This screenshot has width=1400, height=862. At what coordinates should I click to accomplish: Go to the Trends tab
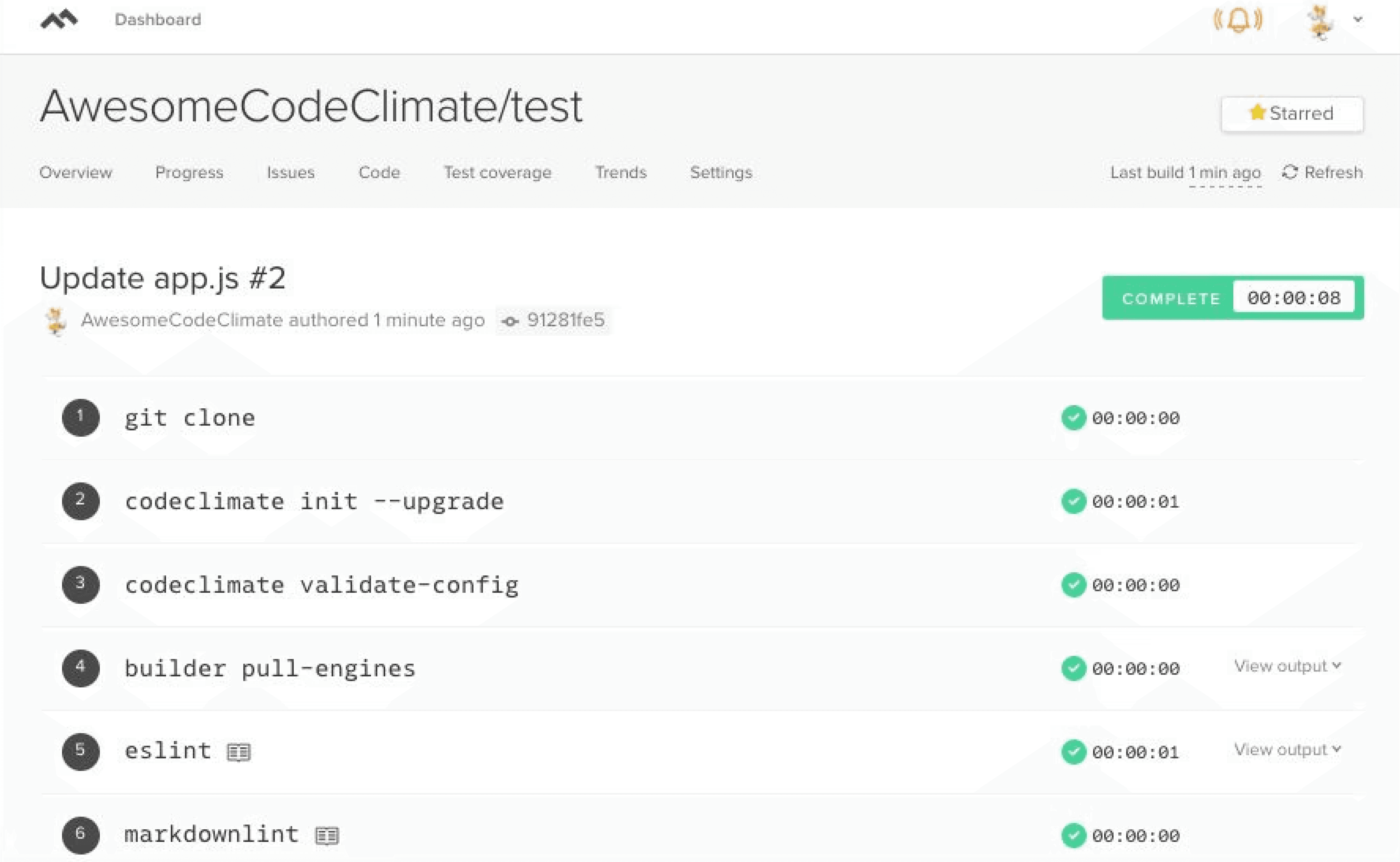coord(621,172)
